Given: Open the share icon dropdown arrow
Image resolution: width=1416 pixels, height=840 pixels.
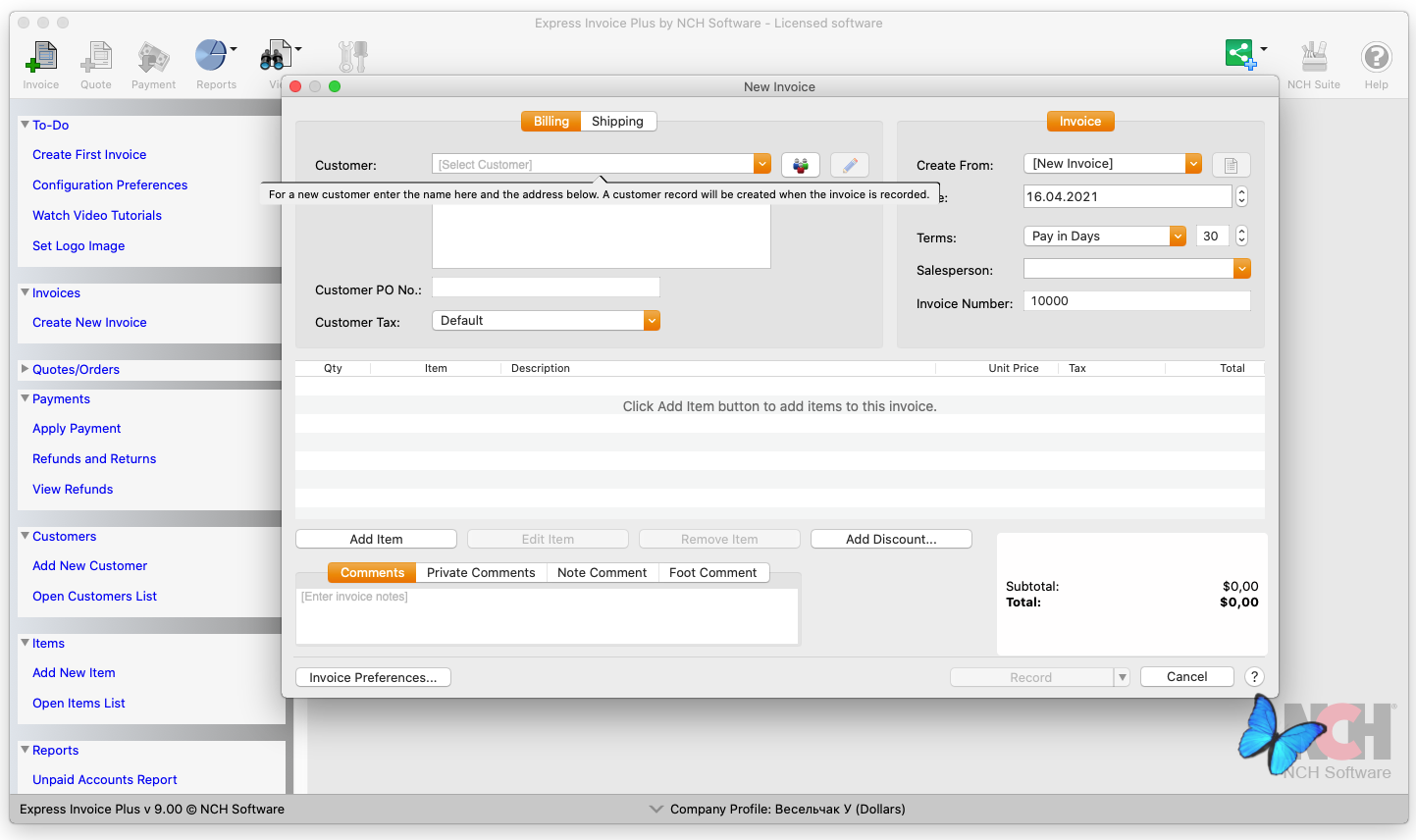Looking at the screenshot, I should click(1264, 48).
